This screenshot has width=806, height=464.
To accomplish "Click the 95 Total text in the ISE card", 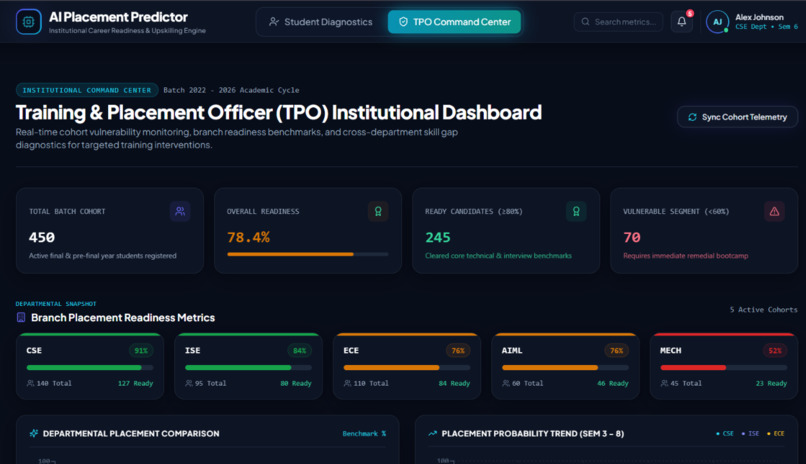I will [211, 383].
